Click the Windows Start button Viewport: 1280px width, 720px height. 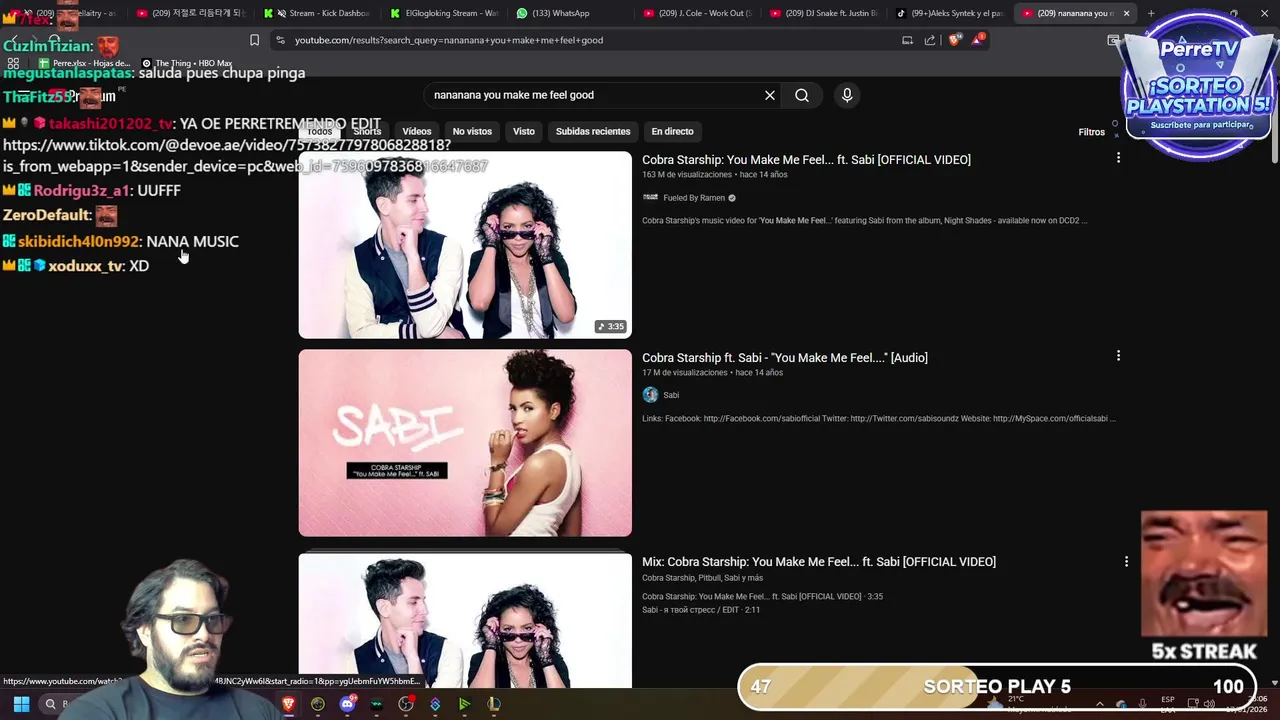21,704
